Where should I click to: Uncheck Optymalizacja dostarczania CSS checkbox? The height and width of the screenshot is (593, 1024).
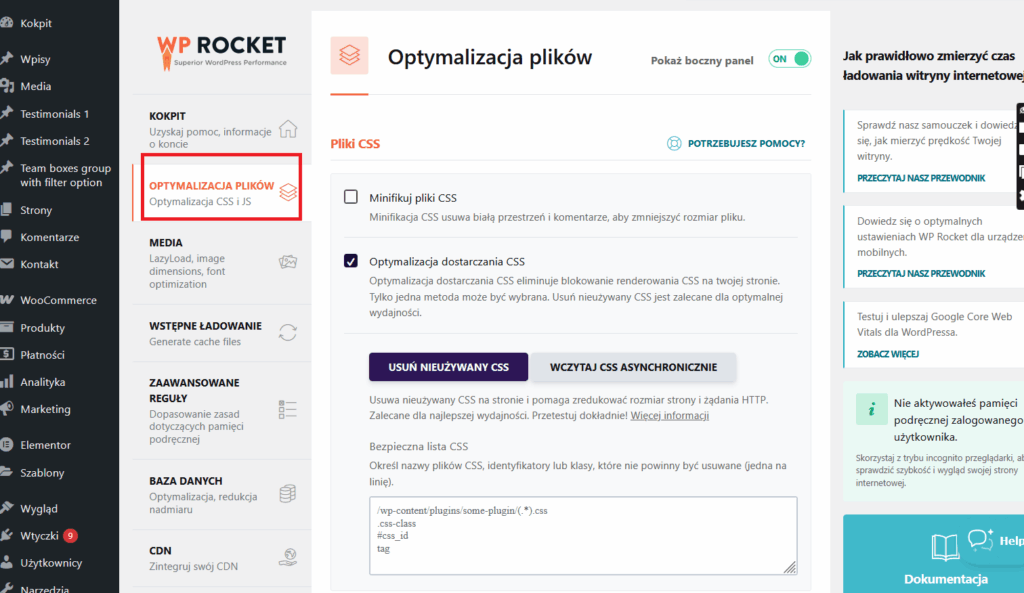coord(351,261)
